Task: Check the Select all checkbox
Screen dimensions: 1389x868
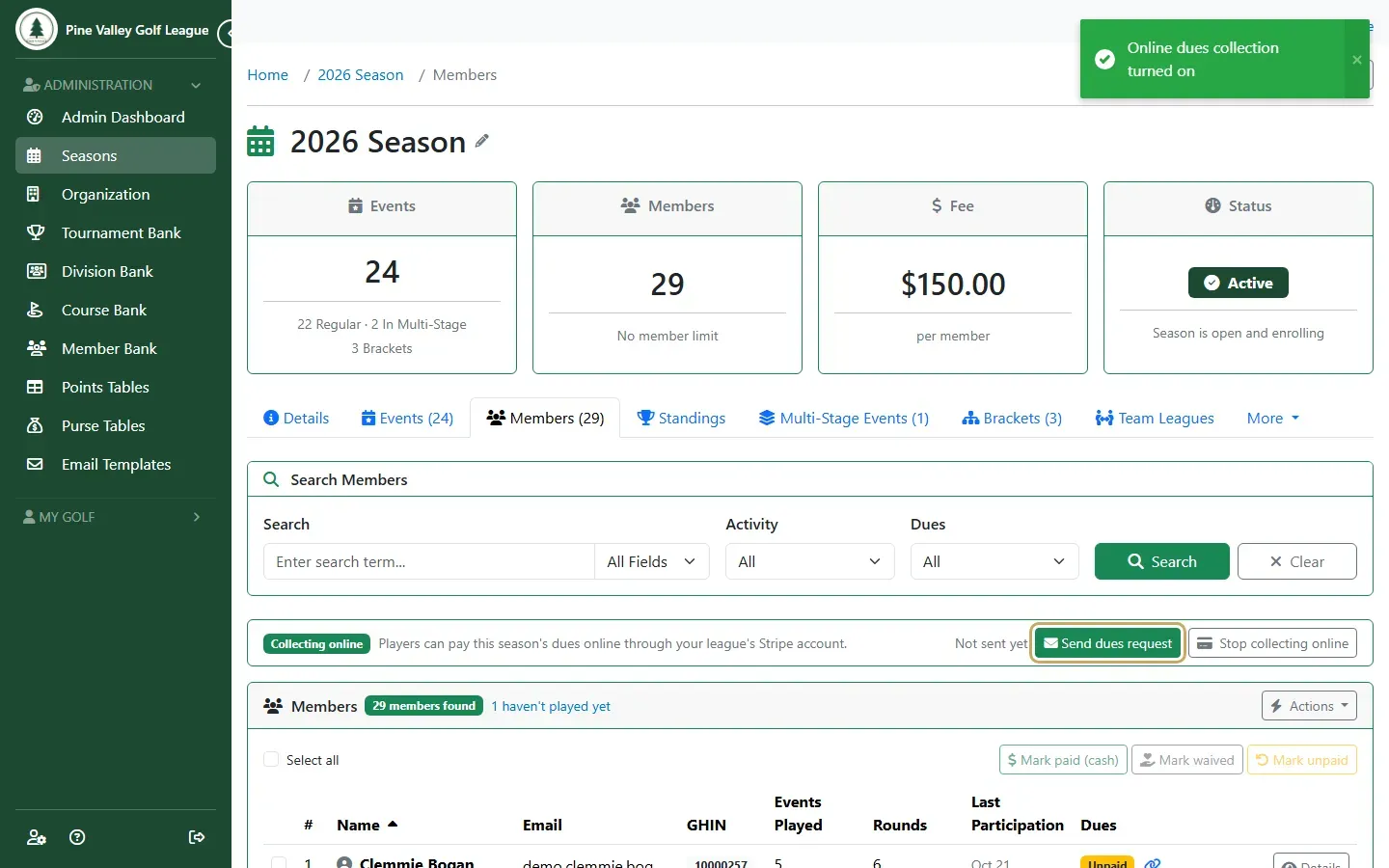Action: click(271, 760)
